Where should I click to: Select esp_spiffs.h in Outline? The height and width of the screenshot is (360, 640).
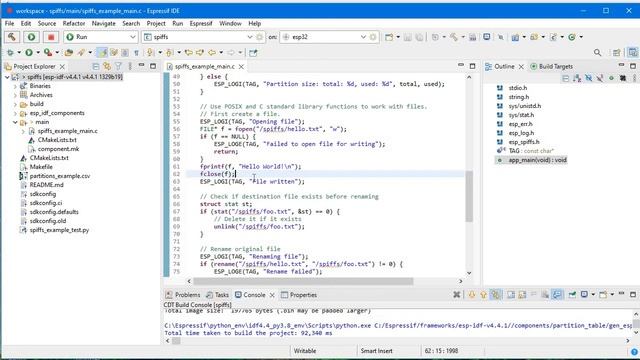click(524, 142)
